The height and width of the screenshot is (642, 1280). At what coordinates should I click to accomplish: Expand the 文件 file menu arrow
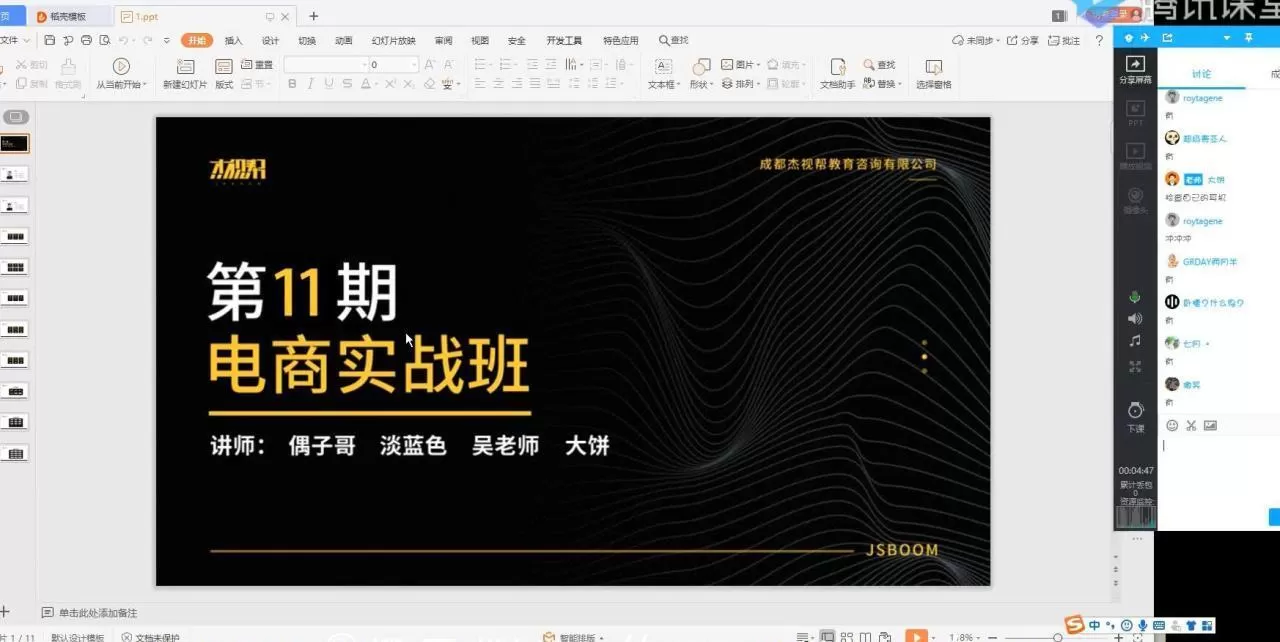click(28, 40)
